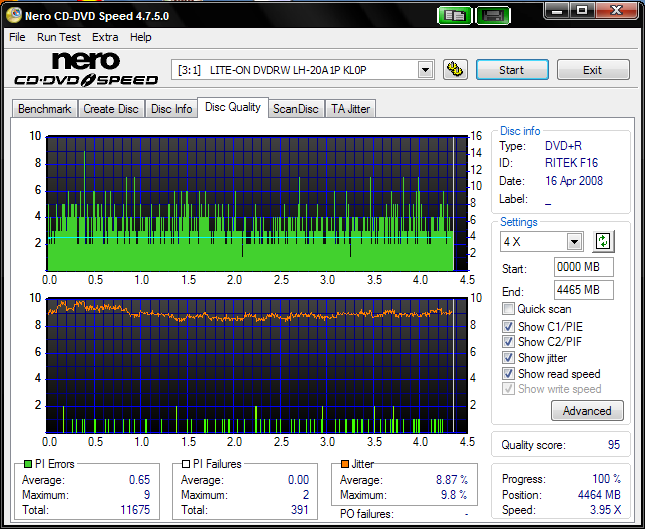
Task: Click the white PI Failures legend square
Action: click(186, 464)
